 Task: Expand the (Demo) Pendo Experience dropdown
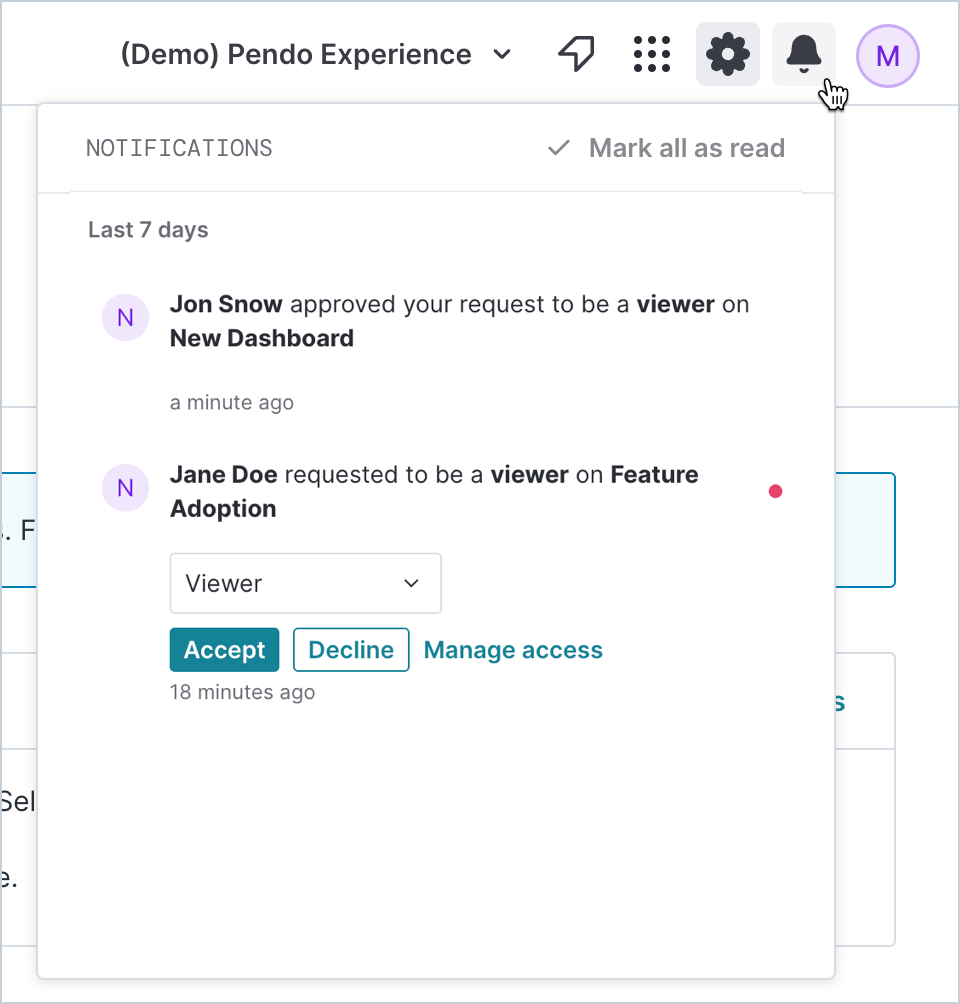pyautogui.click(x=316, y=54)
